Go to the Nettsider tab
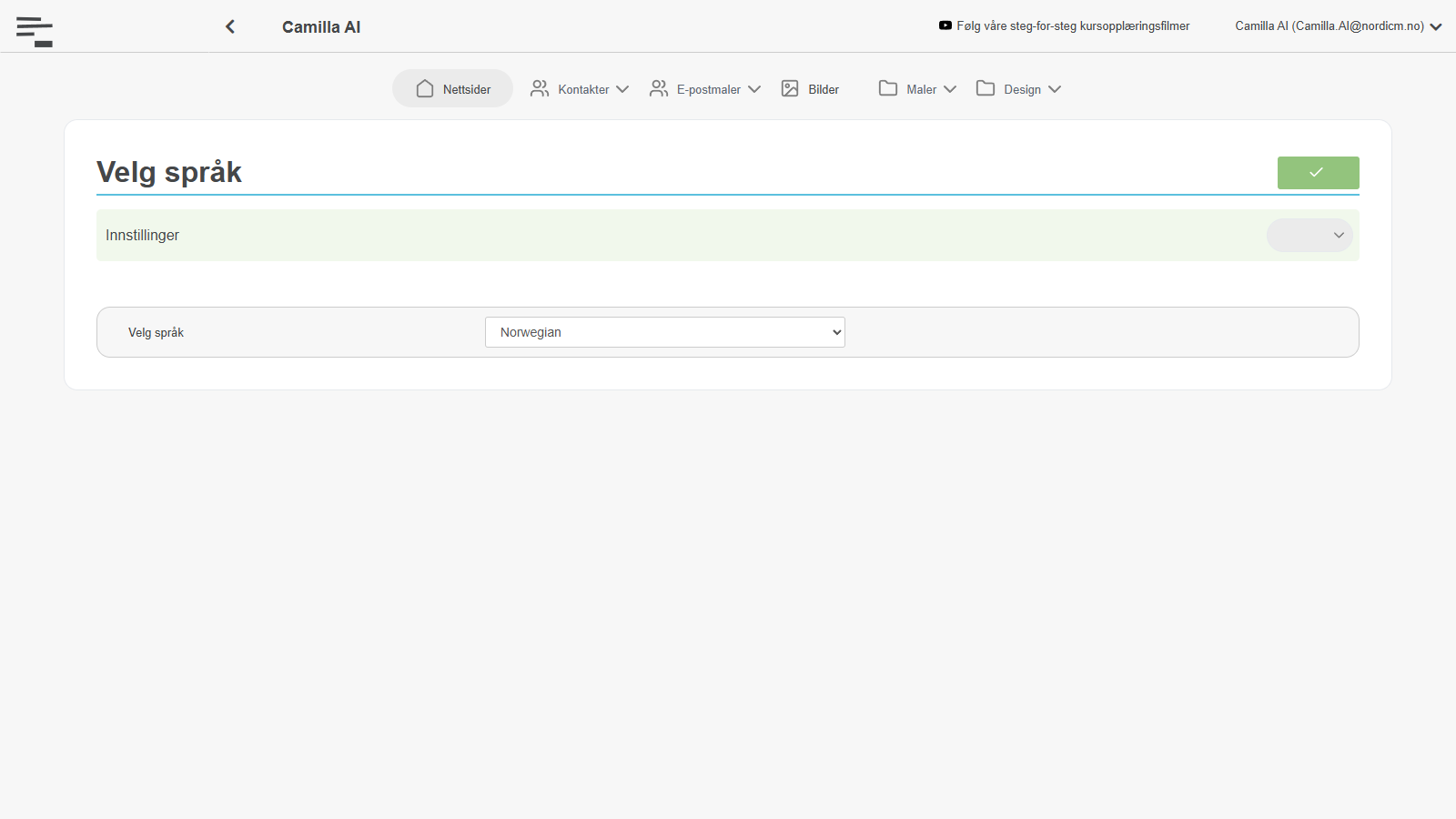 452,88
